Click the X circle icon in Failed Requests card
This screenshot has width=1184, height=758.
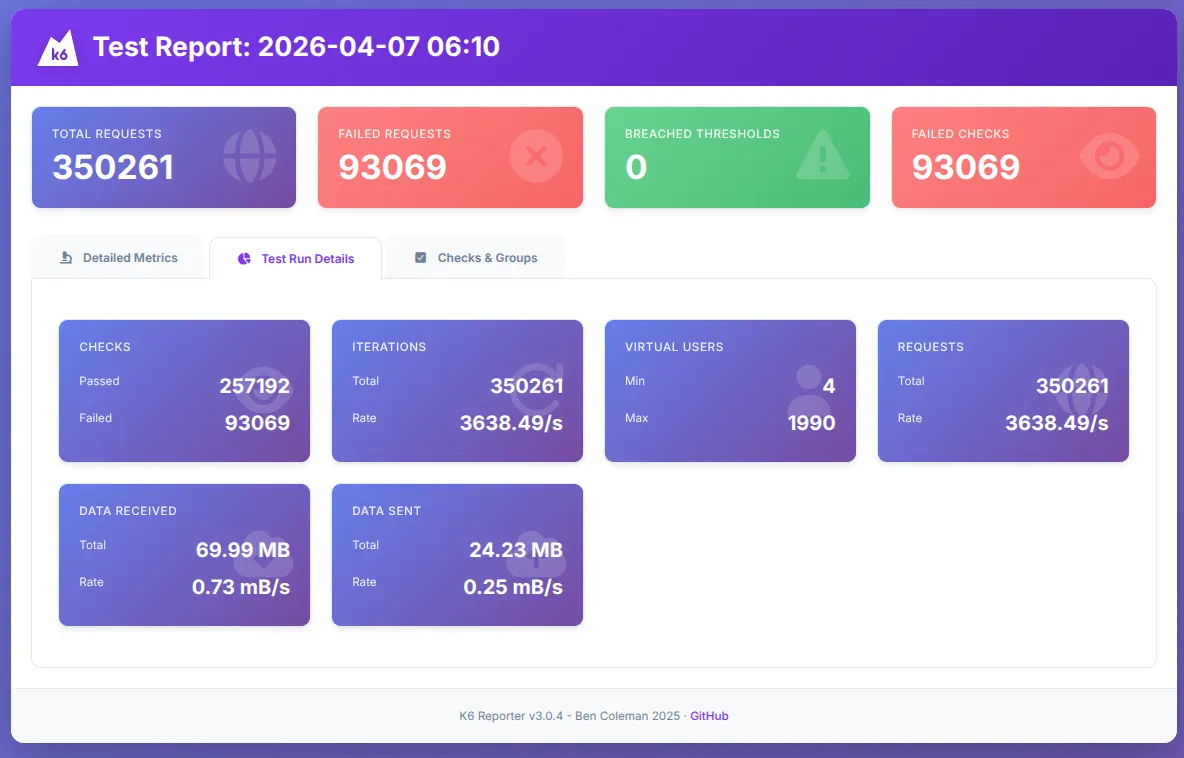click(536, 156)
